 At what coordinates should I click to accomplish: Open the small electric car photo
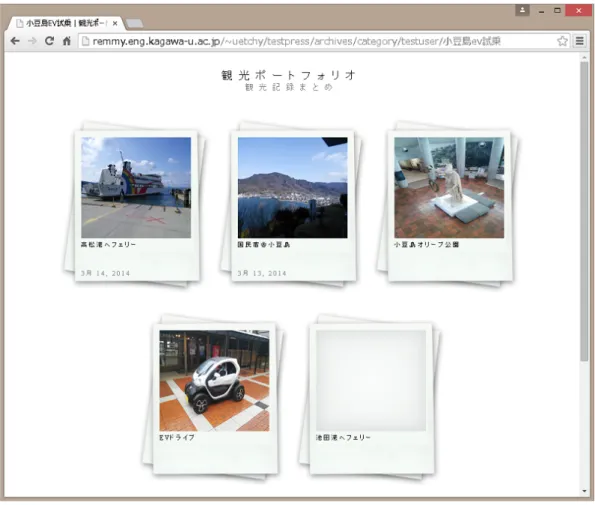pyautogui.click(x=214, y=381)
